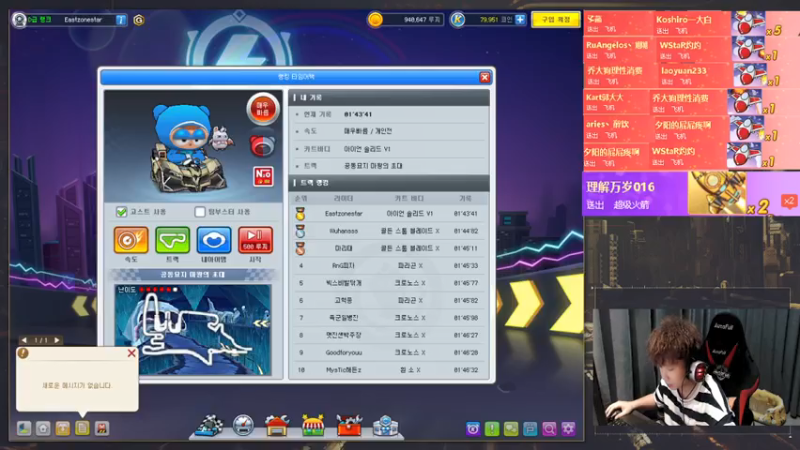Go to previous page with left arrow

pyautogui.click(x=24, y=340)
